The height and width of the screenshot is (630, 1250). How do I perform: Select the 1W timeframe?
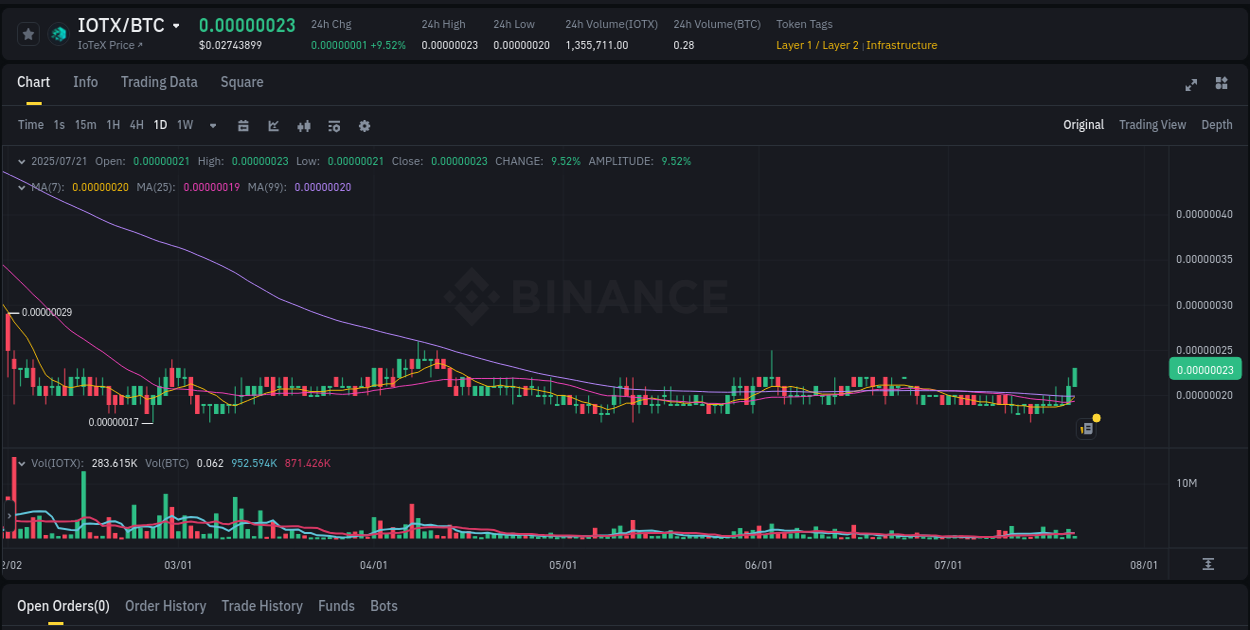pyautogui.click(x=184, y=125)
